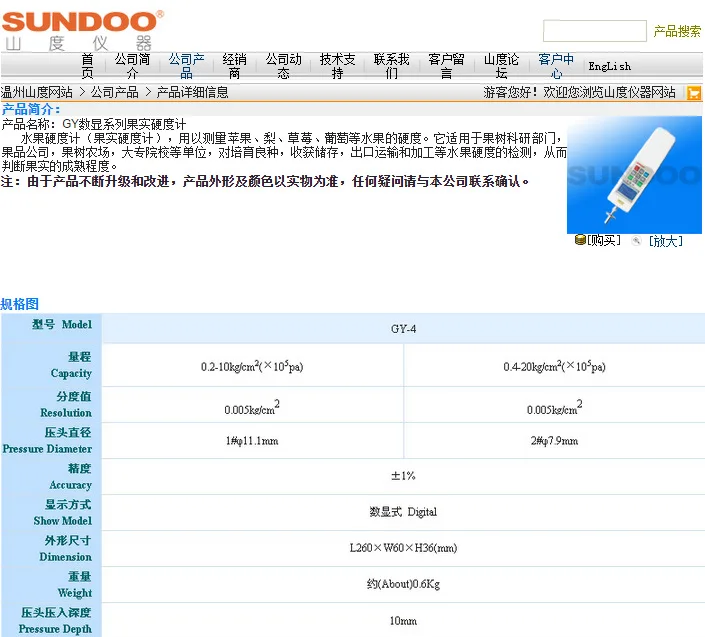This screenshot has height=637, width=705.
Task: Click the 0.2-10kg/cm² capacity cell
Action: click(x=252, y=365)
